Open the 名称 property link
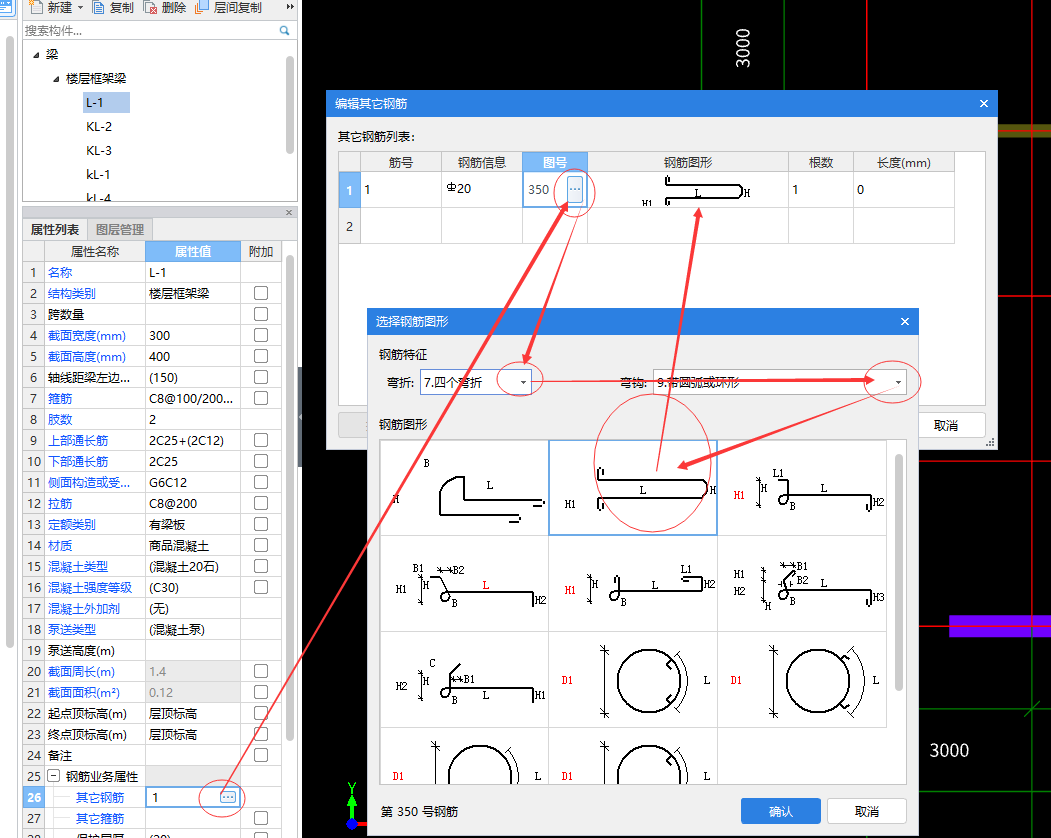The height and width of the screenshot is (838, 1051). click(60, 272)
